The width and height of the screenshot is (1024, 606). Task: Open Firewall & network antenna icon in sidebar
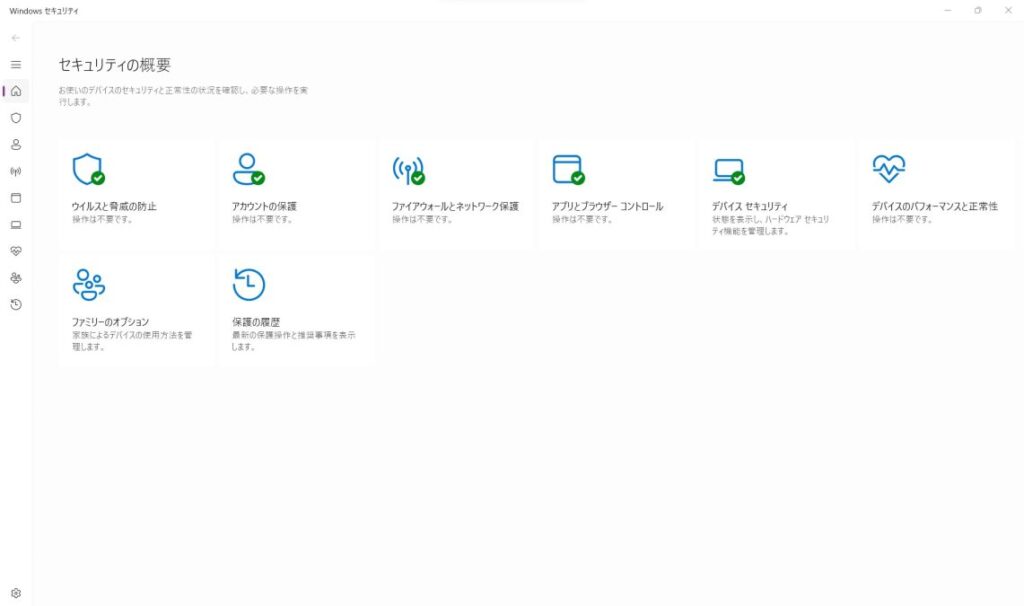coord(16,171)
